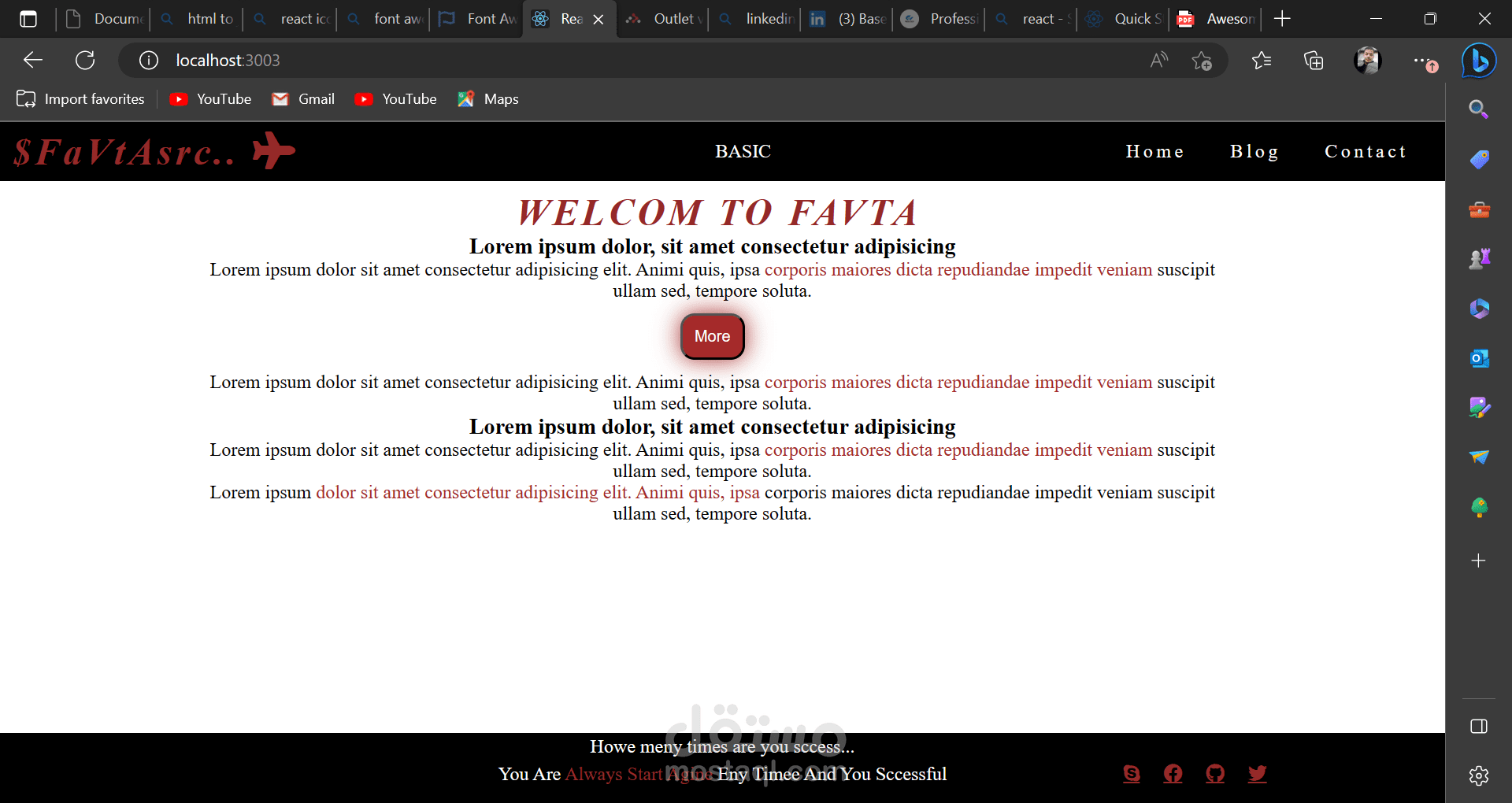Refresh the page
This screenshot has width=1512, height=803.
point(85,60)
